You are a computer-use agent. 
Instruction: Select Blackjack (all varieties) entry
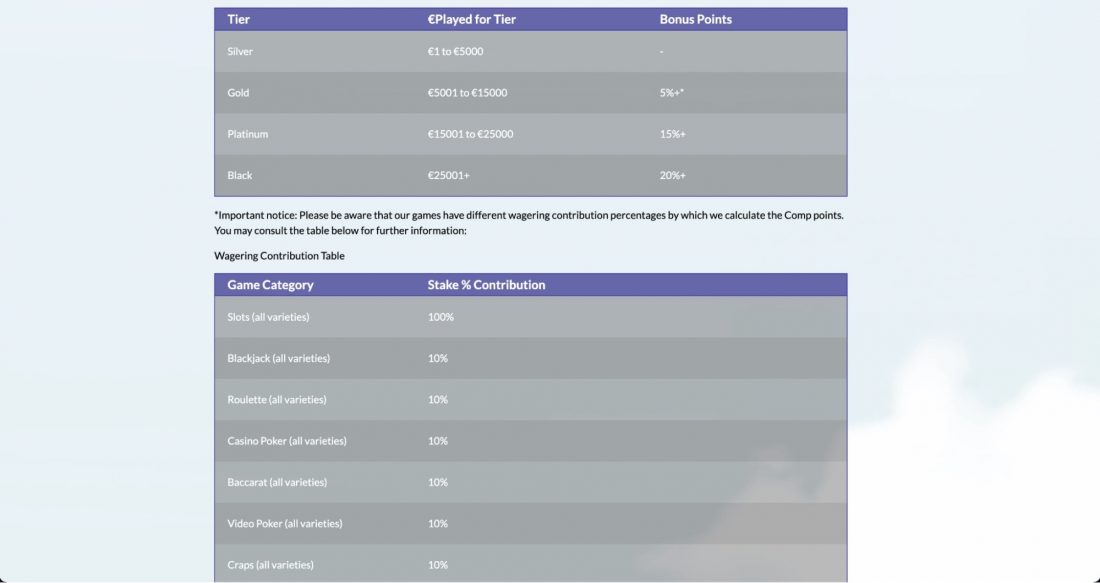click(x=279, y=358)
